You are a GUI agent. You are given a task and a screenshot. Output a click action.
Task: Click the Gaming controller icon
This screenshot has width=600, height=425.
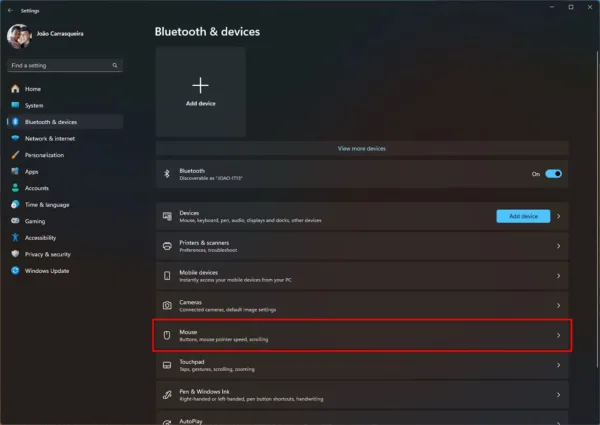point(15,221)
